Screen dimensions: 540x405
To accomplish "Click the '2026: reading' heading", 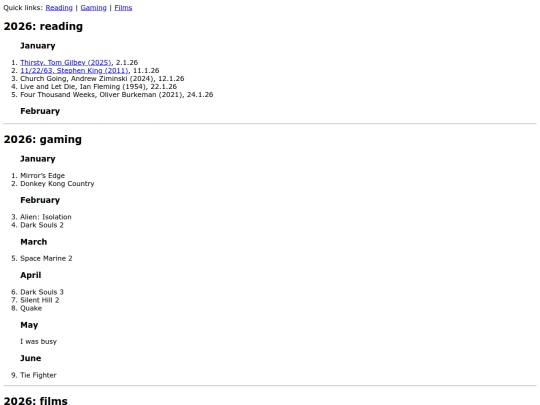I will click(x=43, y=27).
